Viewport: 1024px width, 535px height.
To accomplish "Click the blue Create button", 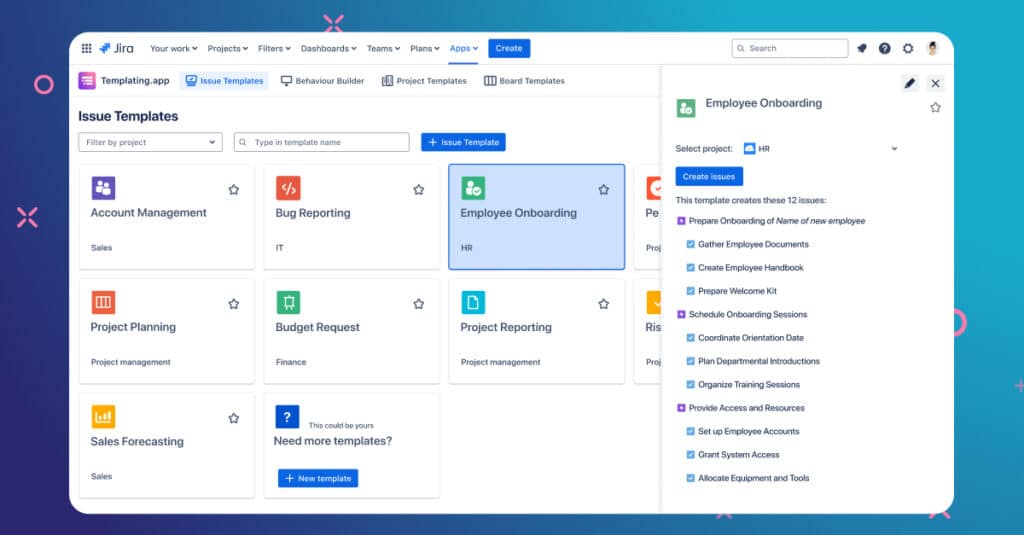I will (x=509, y=48).
